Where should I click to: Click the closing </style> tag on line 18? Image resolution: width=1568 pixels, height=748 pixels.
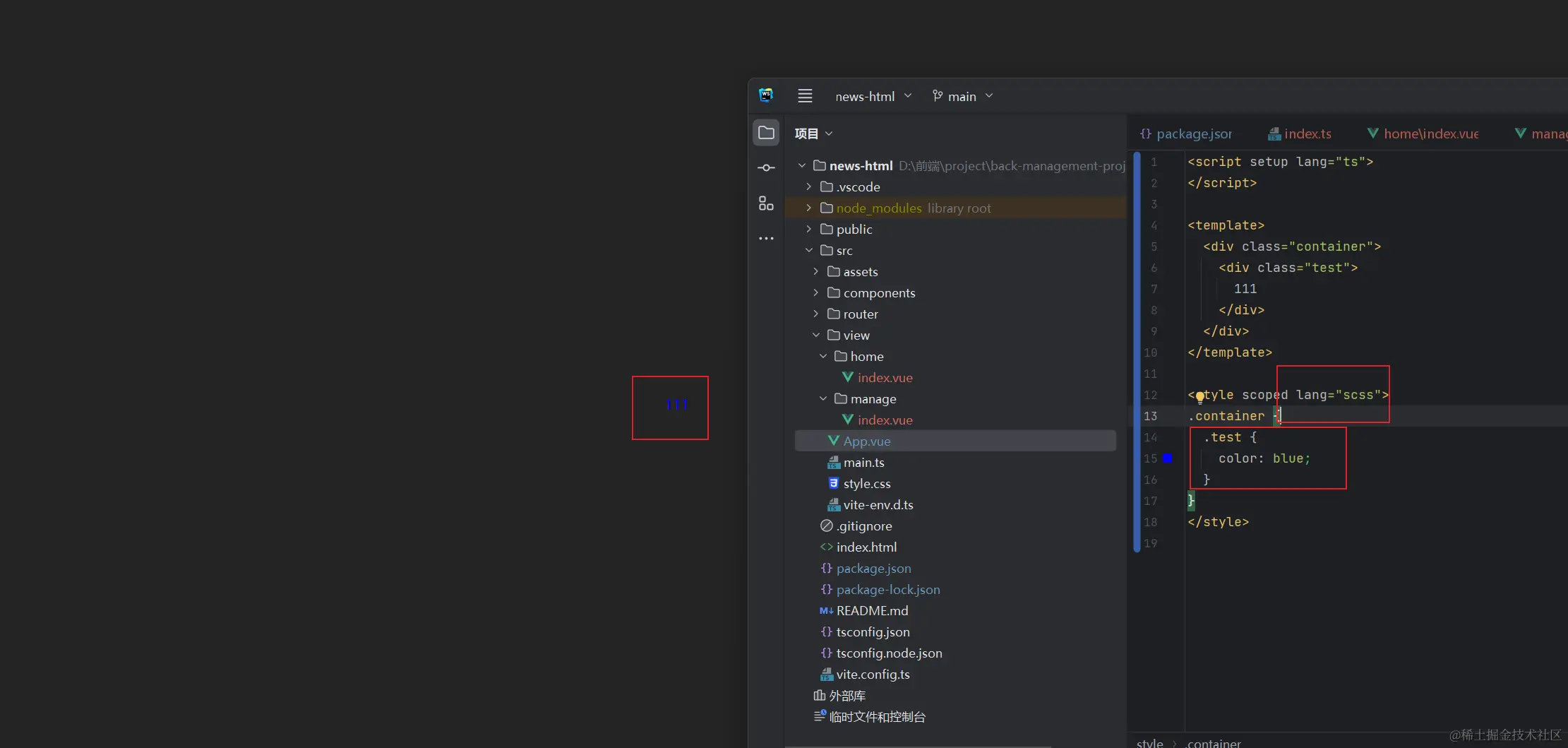point(1219,522)
